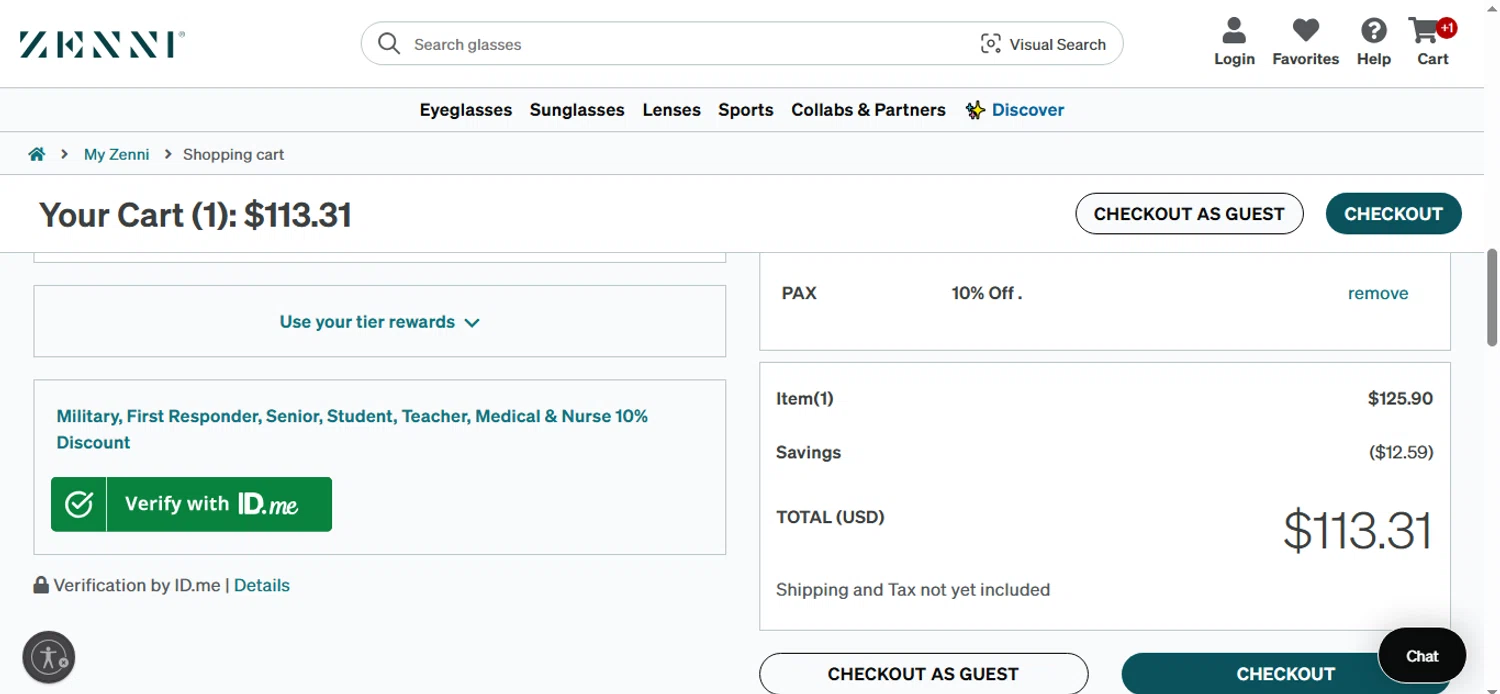Click the page vertical scrollbar
The image size is (1500, 694).
point(1492,298)
